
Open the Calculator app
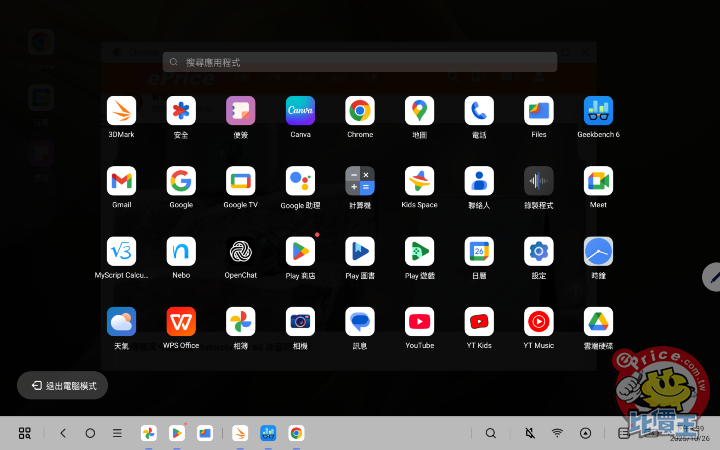point(360,181)
